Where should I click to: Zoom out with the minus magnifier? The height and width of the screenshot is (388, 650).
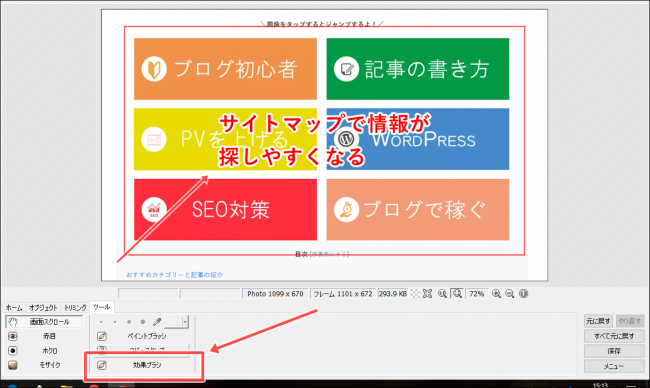point(510,294)
